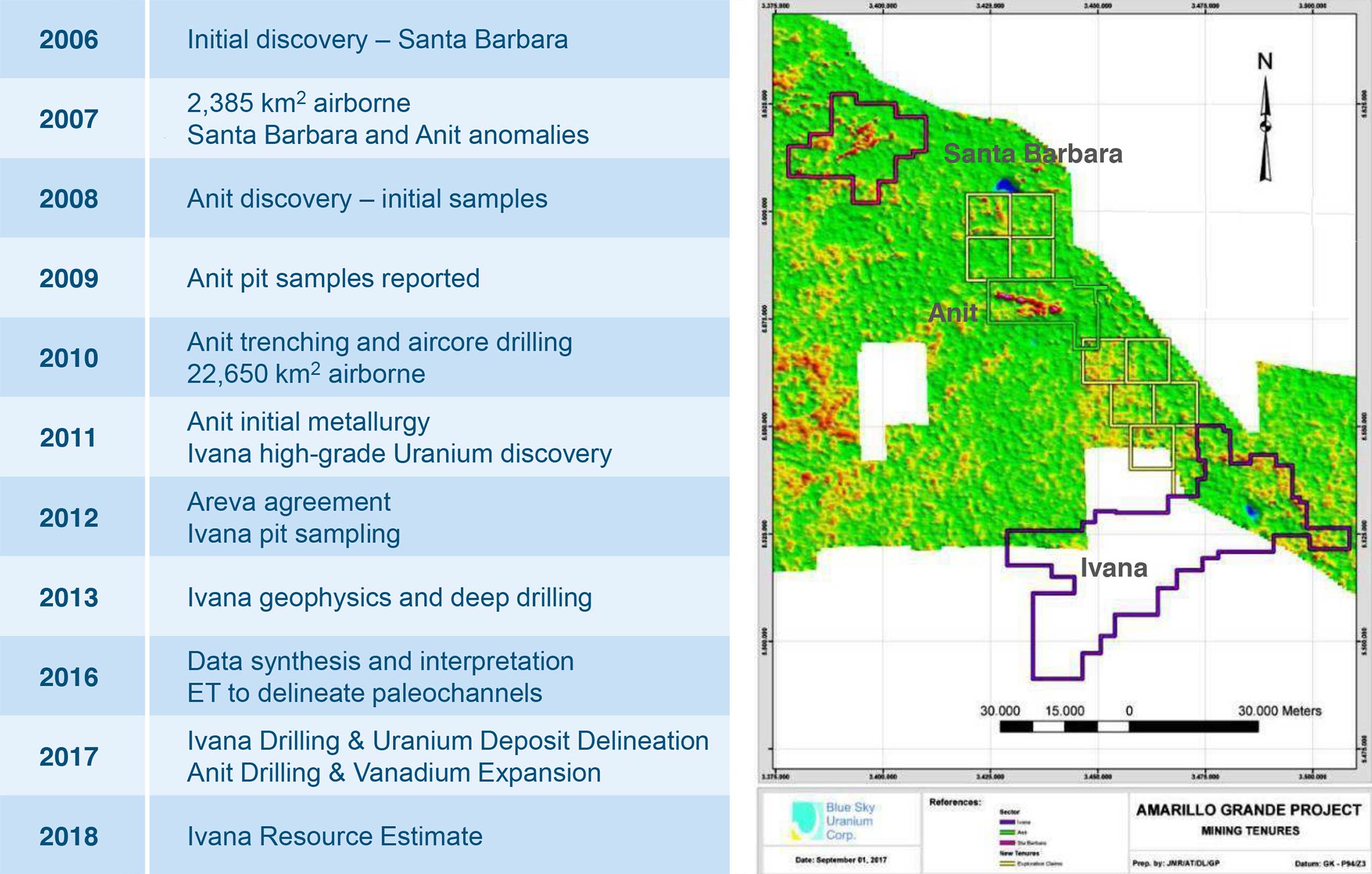
Task: Select 'Data synthesis and interpretation'
Action: point(380,661)
